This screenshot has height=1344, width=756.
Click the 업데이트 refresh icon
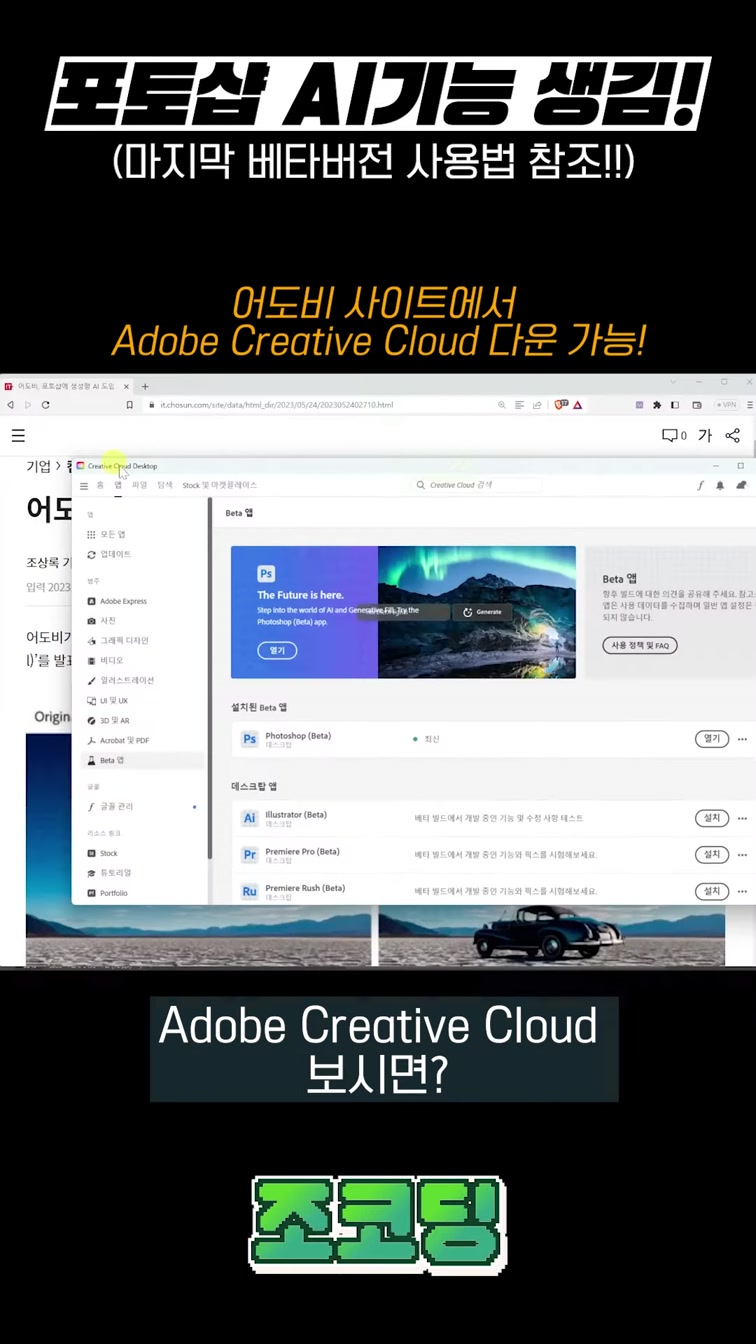pyautogui.click(x=92, y=554)
